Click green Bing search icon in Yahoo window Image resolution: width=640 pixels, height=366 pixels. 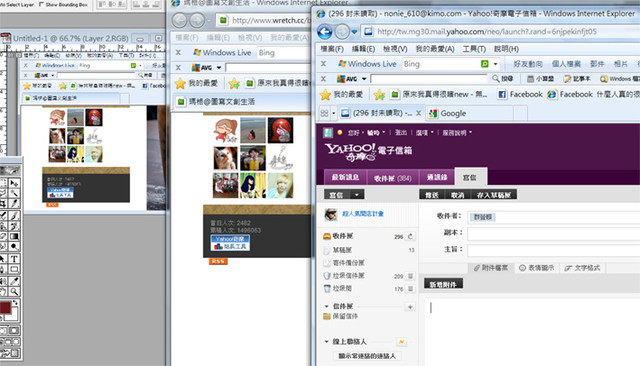[x=484, y=64]
